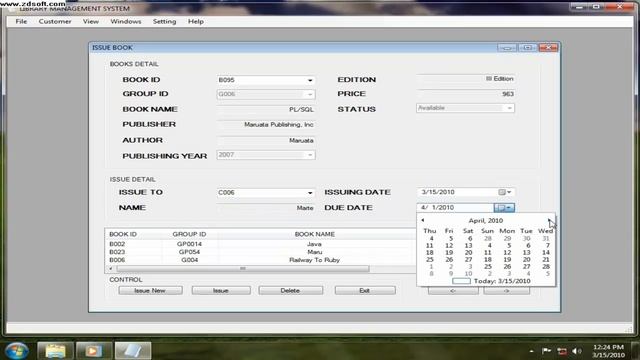The height and width of the screenshot is (360, 640).
Task: Click the EDITION field
Action: (465, 79)
